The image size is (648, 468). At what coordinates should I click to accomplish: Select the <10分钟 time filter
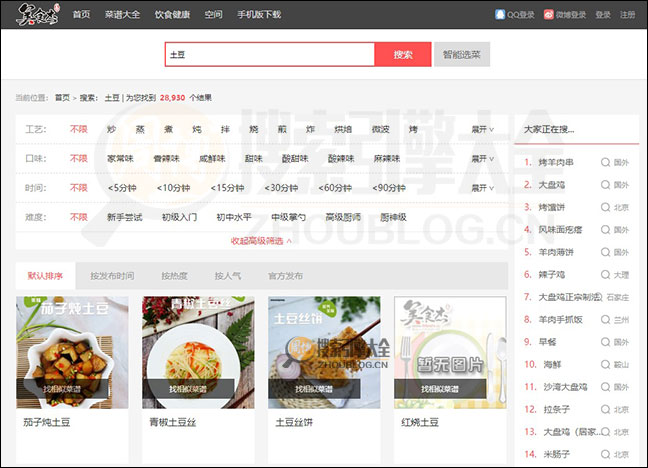click(x=173, y=187)
